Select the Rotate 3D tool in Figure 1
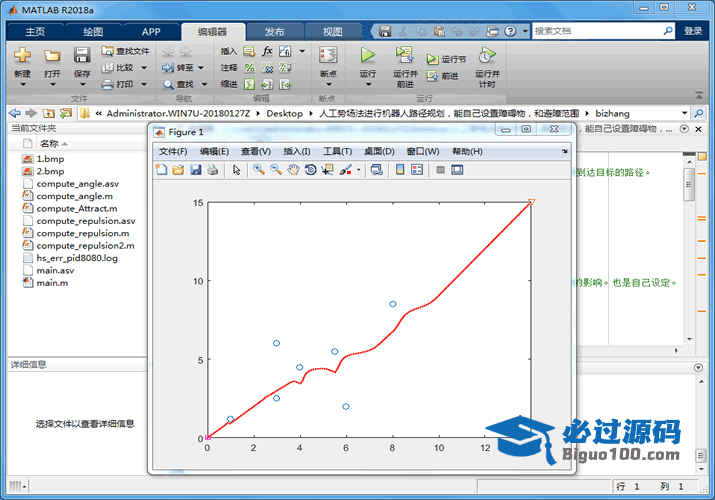This screenshot has width=715, height=500. click(311, 170)
